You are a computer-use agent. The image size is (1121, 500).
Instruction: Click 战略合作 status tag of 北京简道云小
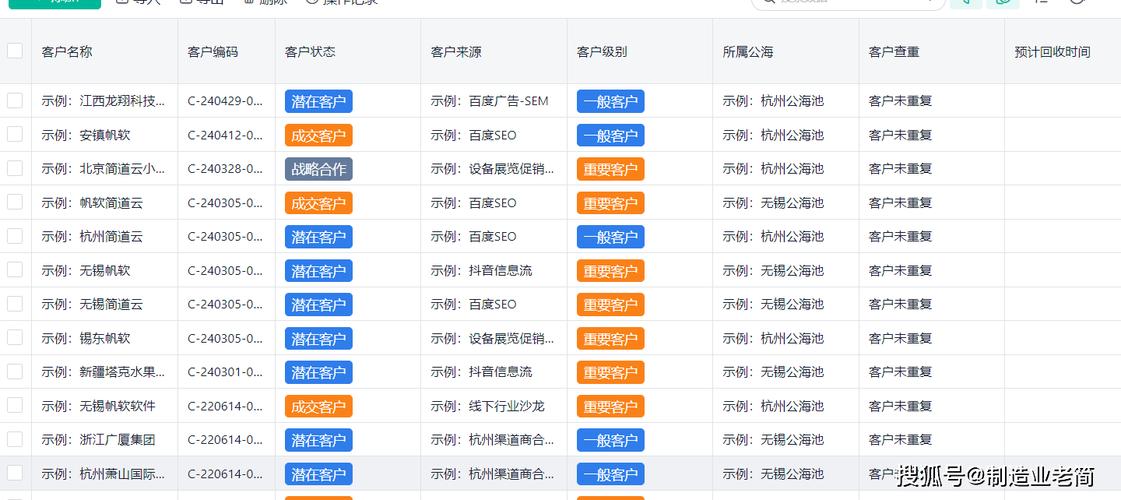pyautogui.click(x=319, y=169)
